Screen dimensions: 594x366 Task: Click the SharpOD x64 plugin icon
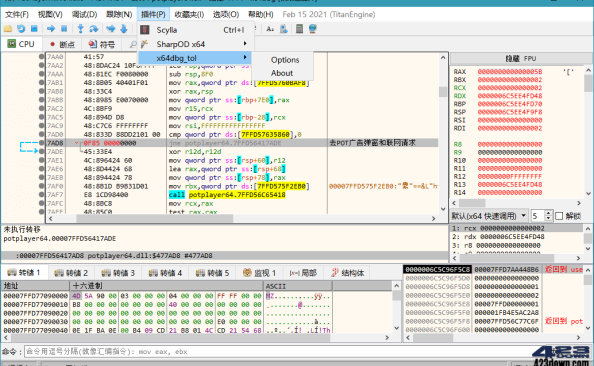pyautogui.click(x=144, y=44)
